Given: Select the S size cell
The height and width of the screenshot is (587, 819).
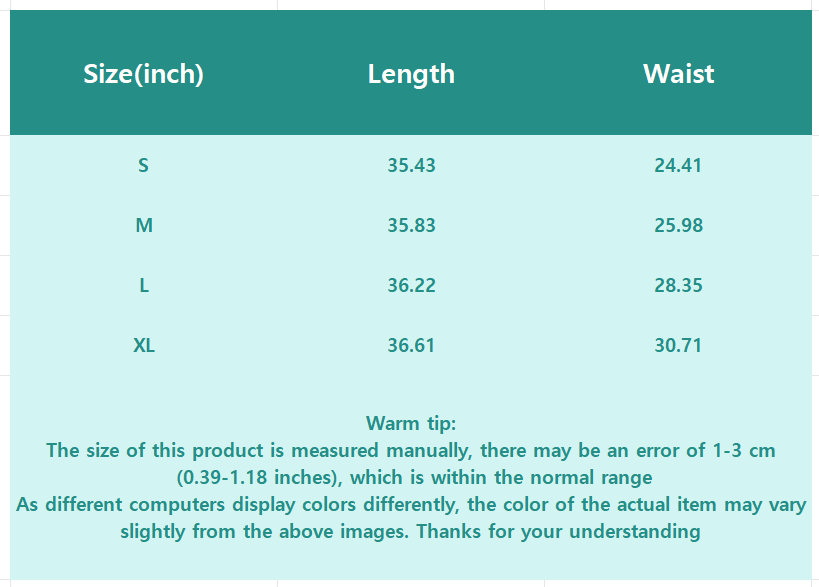Looking at the screenshot, I should [144, 165].
